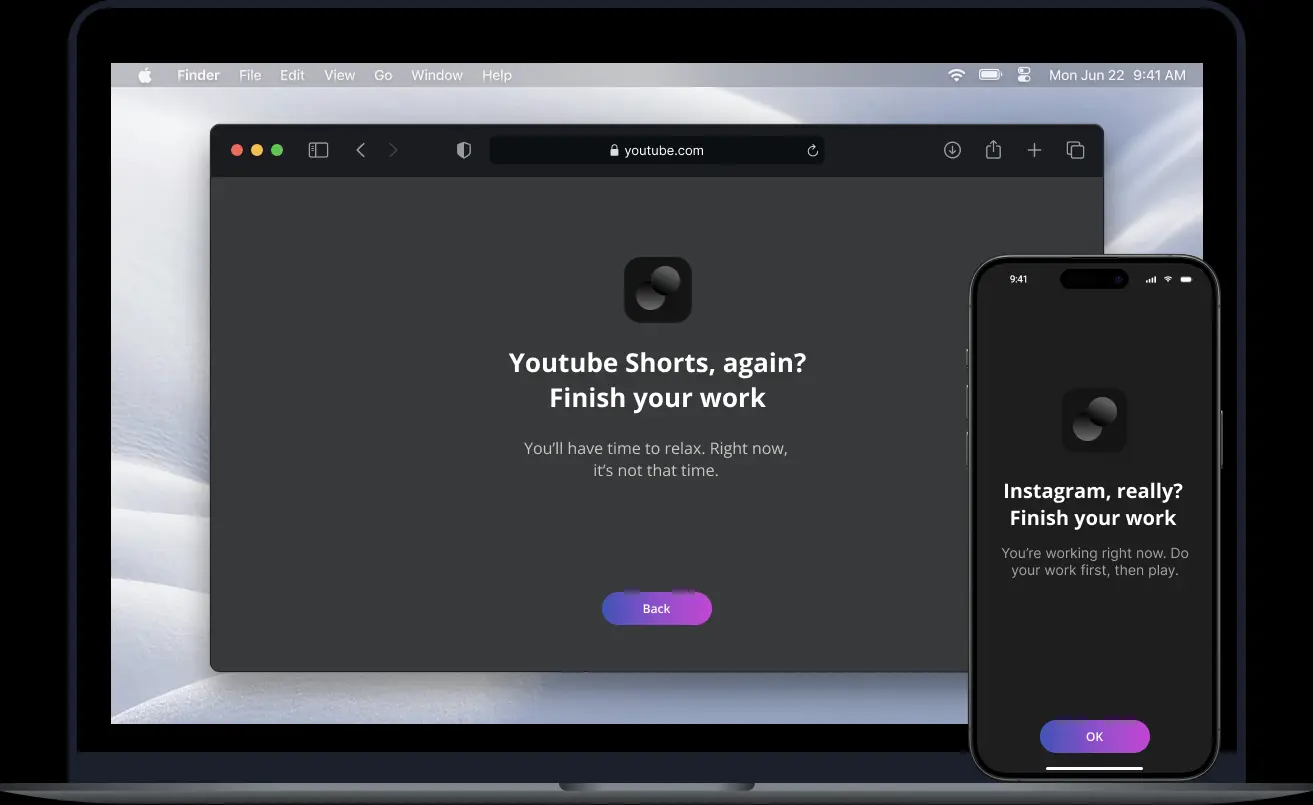Maximize the Safari window
1313x805 pixels.
[x=277, y=150]
